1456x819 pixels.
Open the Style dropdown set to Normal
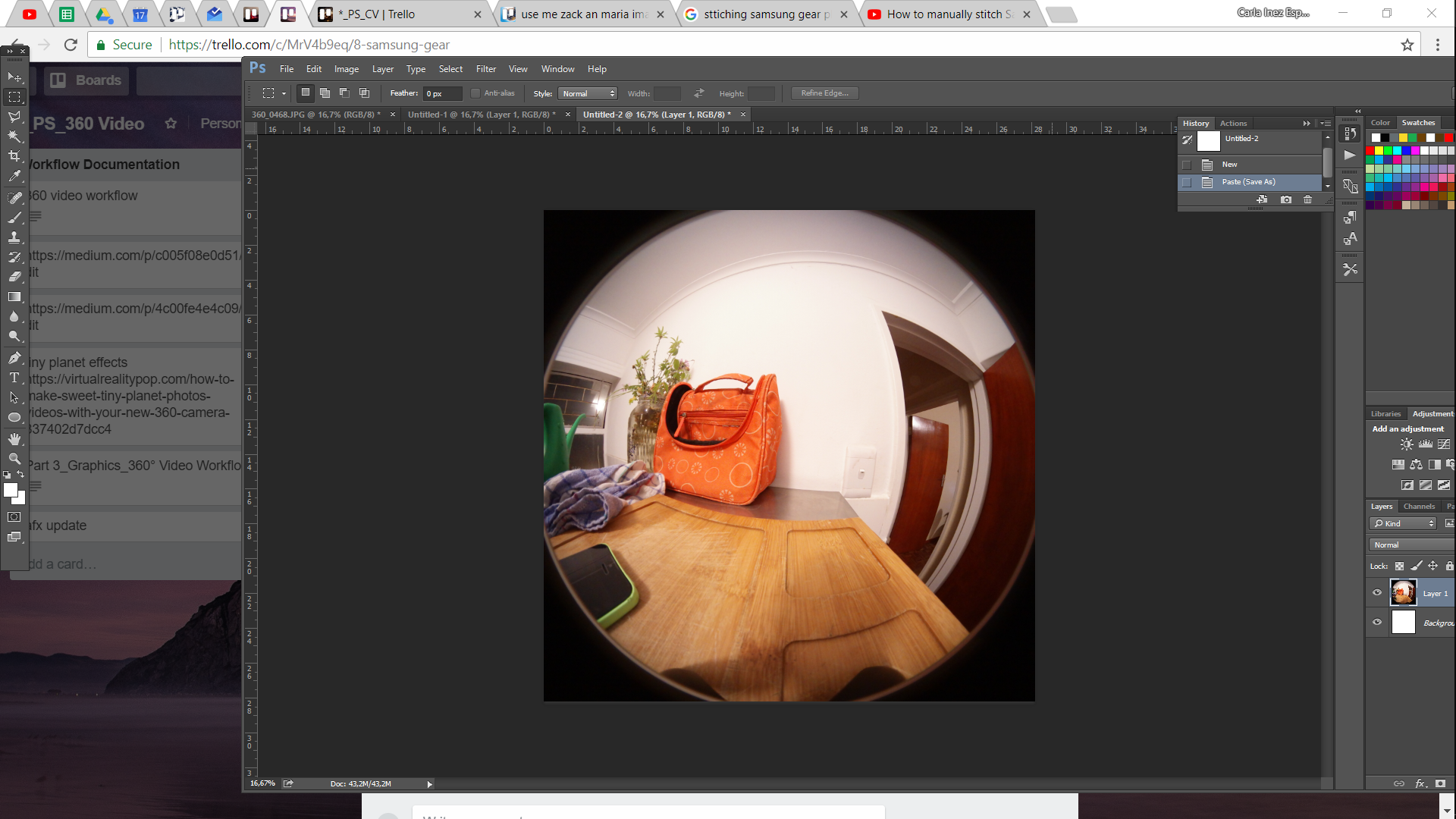[588, 93]
